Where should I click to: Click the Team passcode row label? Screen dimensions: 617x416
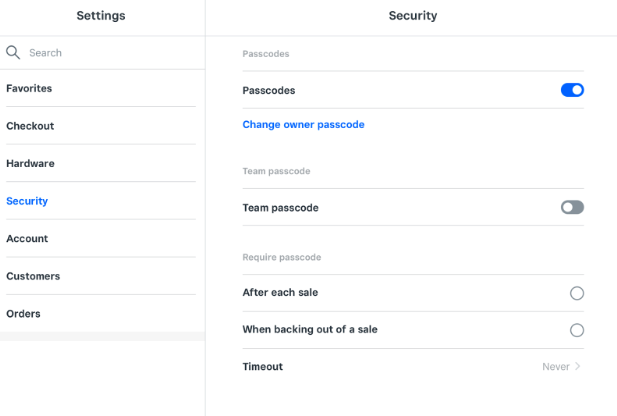[x=280, y=208]
